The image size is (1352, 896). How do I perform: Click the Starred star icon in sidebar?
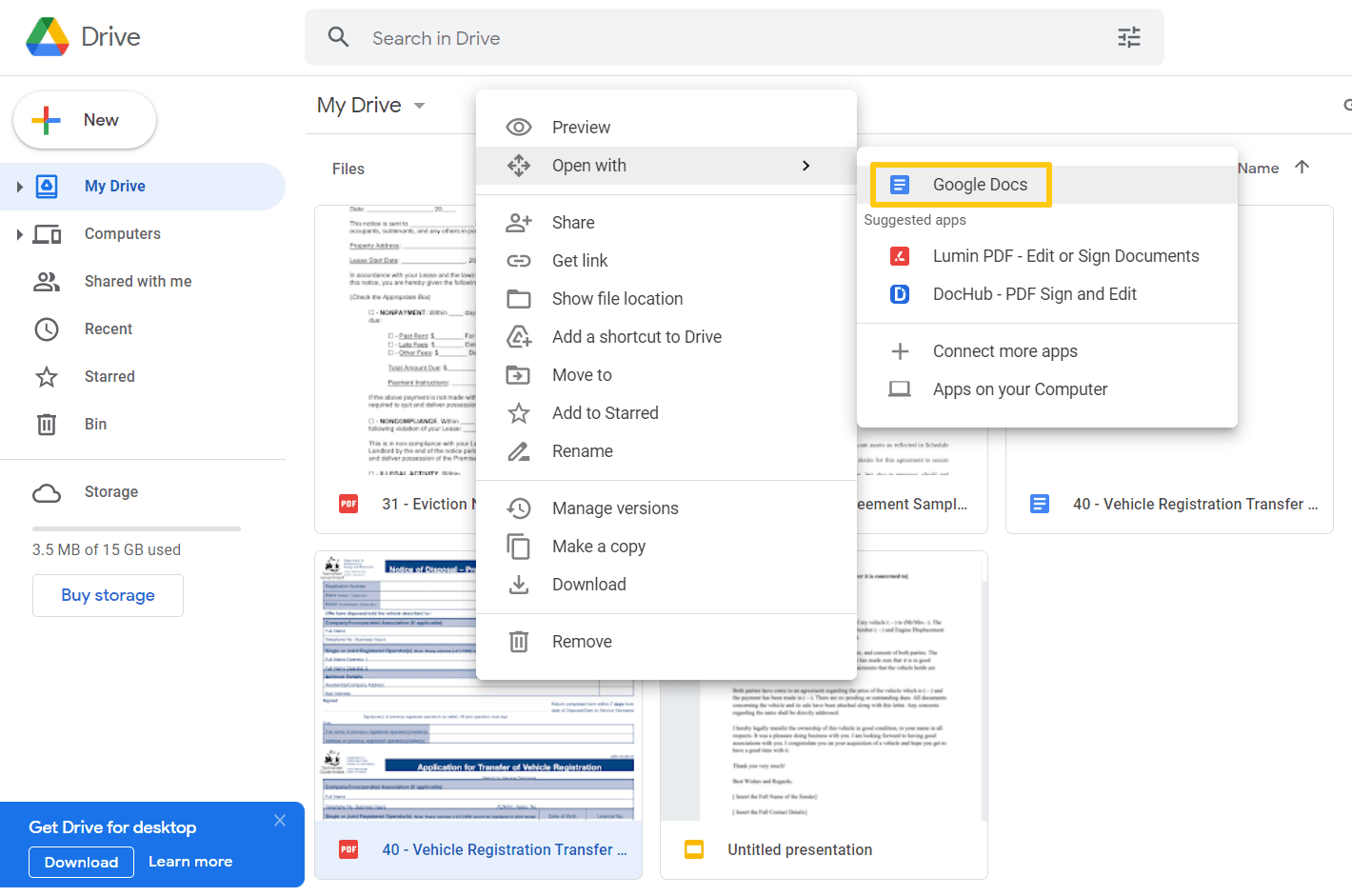pyautogui.click(x=47, y=377)
